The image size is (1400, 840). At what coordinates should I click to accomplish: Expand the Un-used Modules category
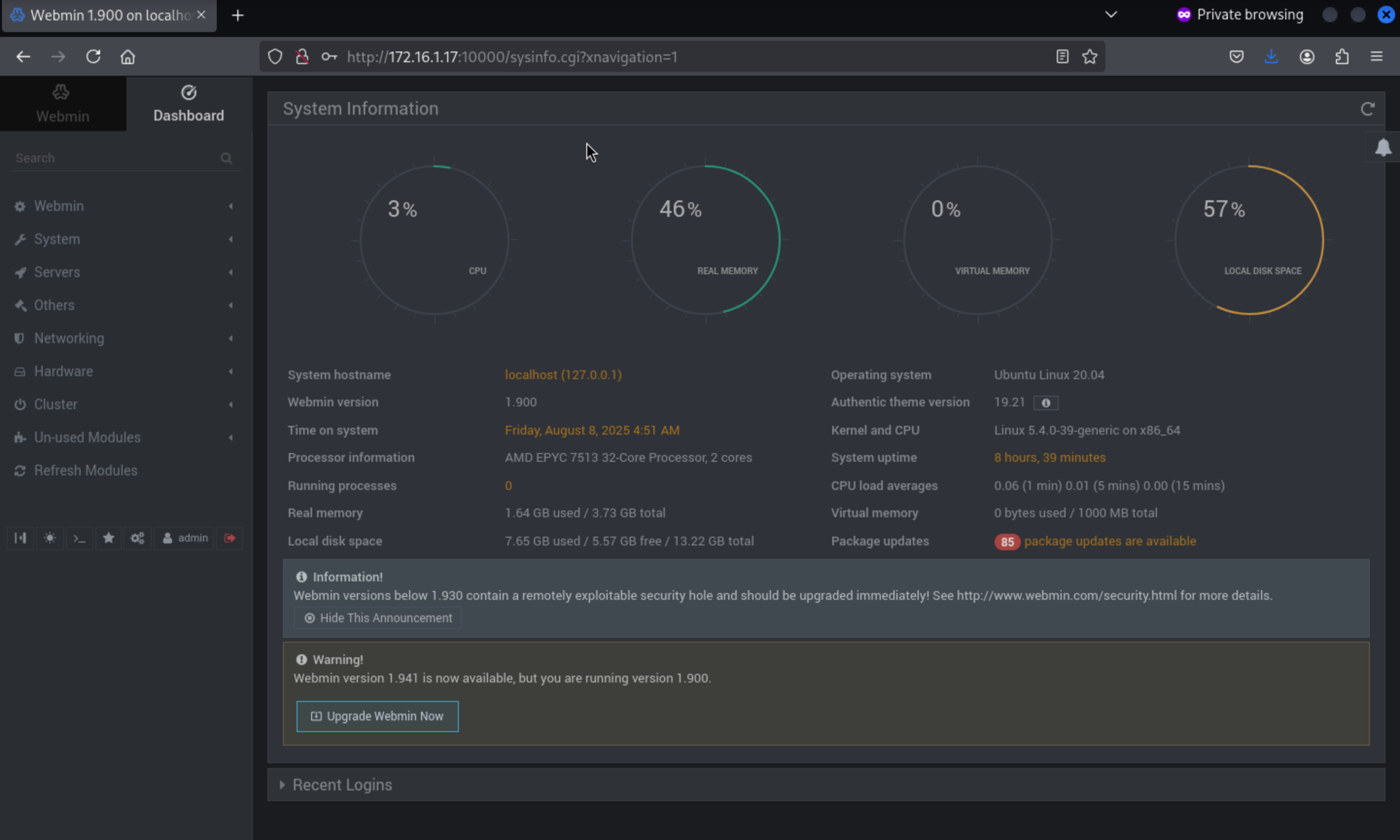pyautogui.click(x=87, y=437)
